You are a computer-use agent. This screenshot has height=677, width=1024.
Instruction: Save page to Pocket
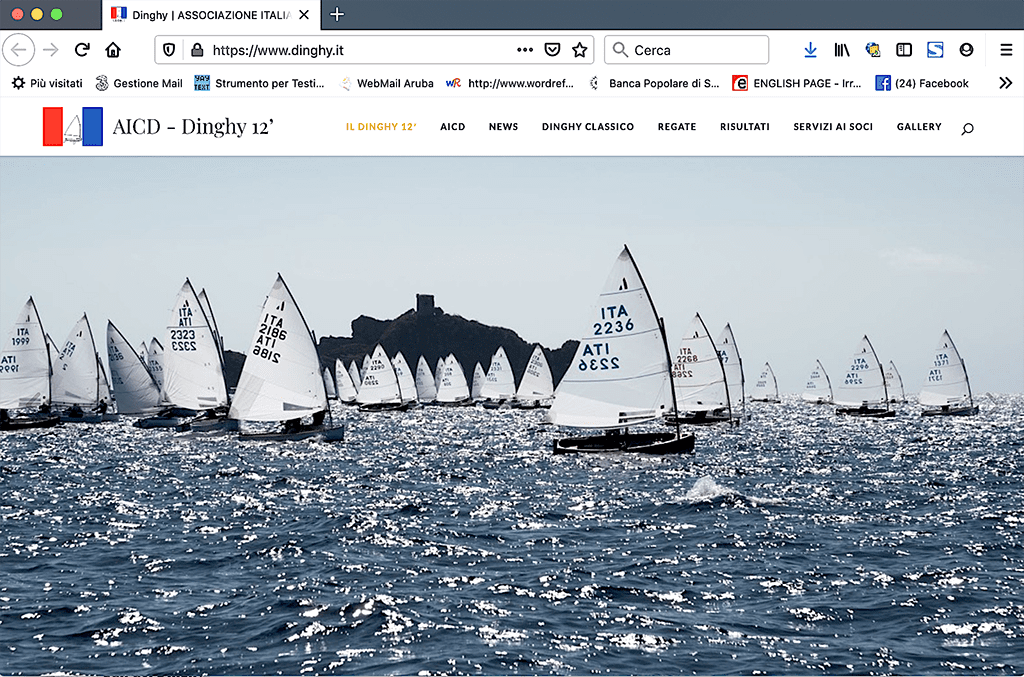tap(552, 50)
